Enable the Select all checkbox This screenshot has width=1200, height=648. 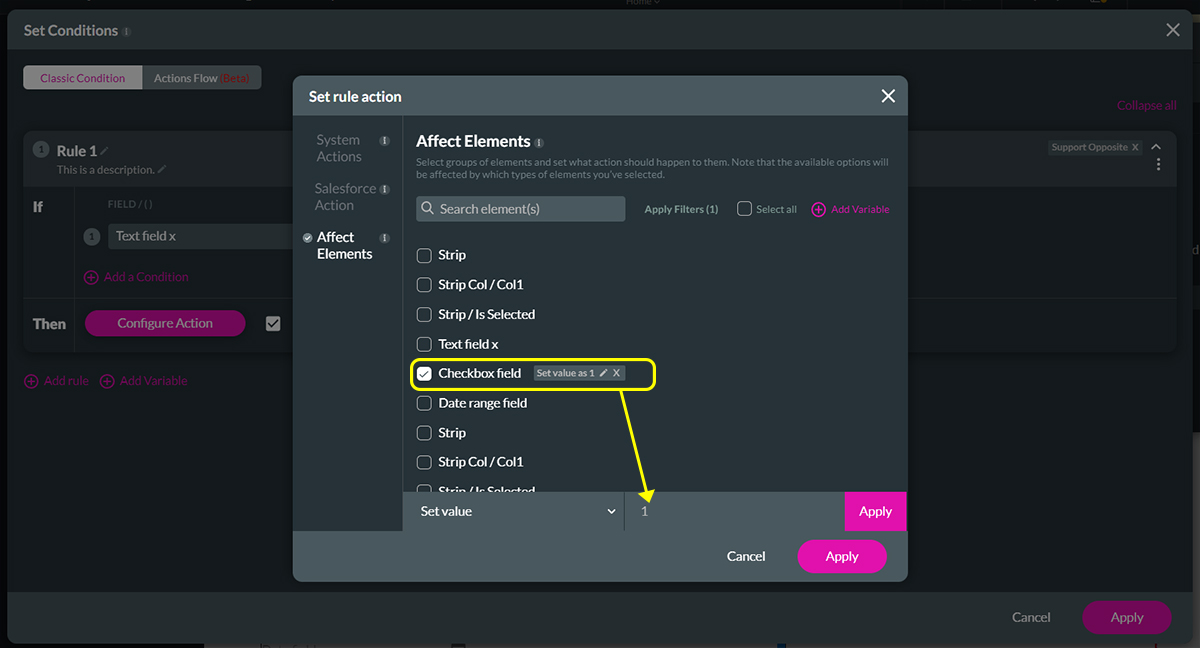(744, 209)
